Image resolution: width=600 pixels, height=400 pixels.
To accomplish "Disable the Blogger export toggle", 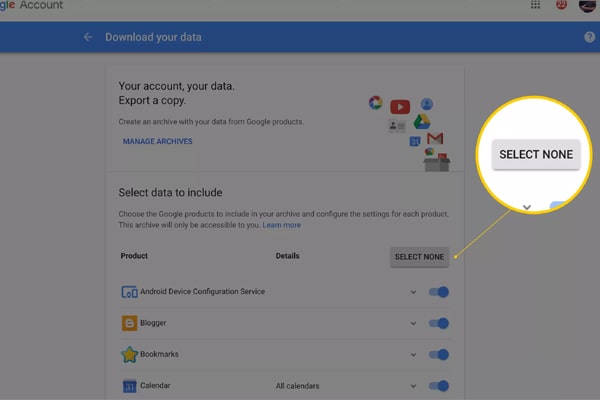I will pyautogui.click(x=439, y=323).
